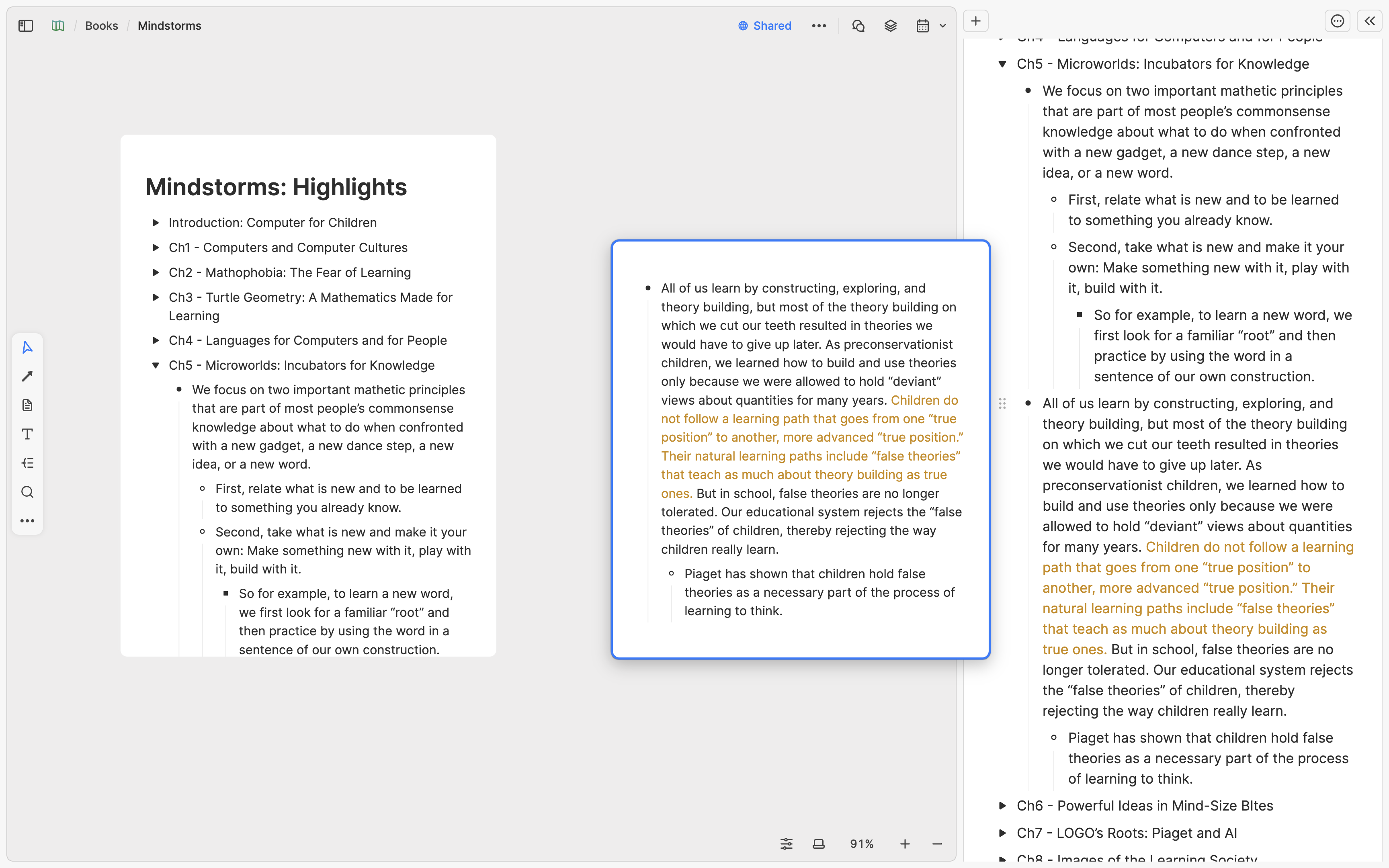Collapse the Ch5 Microworlds section

coord(1003,64)
